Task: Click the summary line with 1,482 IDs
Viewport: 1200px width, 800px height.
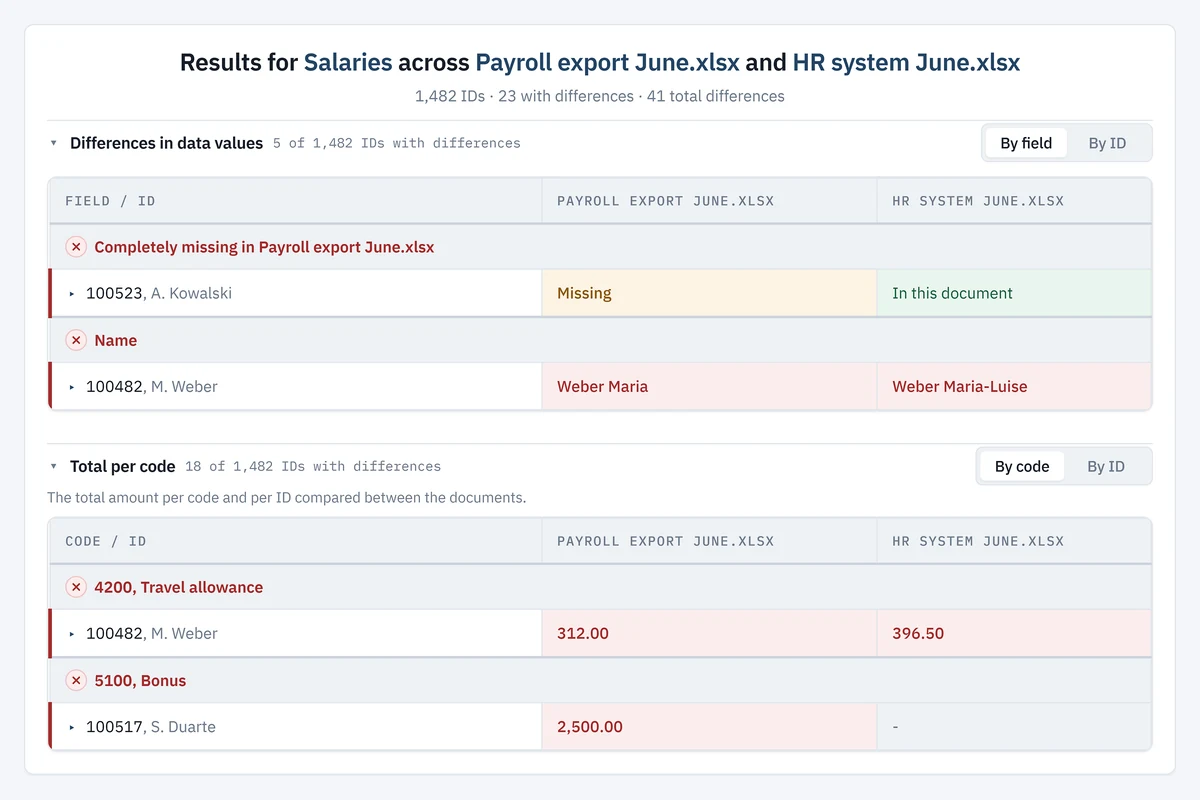Action: pos(600,96)
